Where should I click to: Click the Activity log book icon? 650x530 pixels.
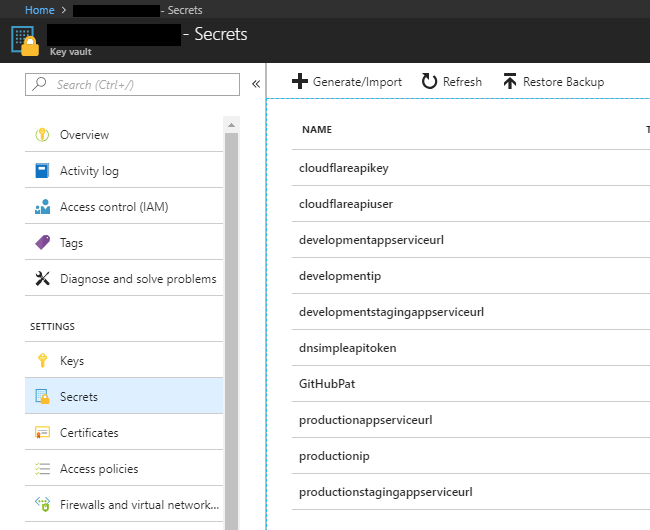point(42,171)
